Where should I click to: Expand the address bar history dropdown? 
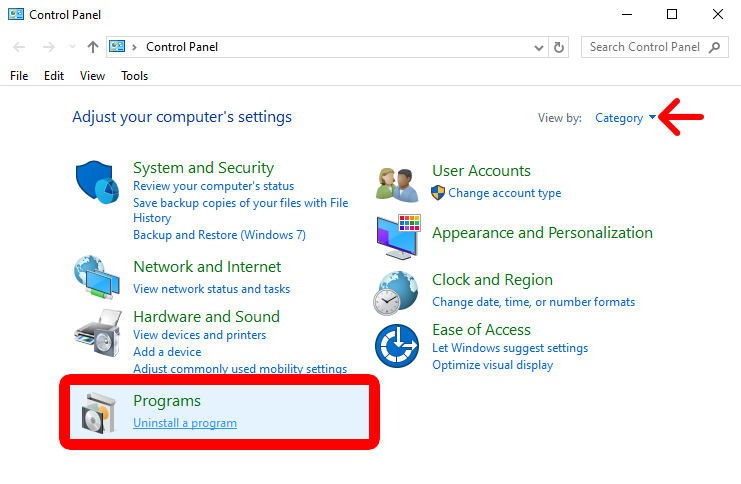click(540, 47)
